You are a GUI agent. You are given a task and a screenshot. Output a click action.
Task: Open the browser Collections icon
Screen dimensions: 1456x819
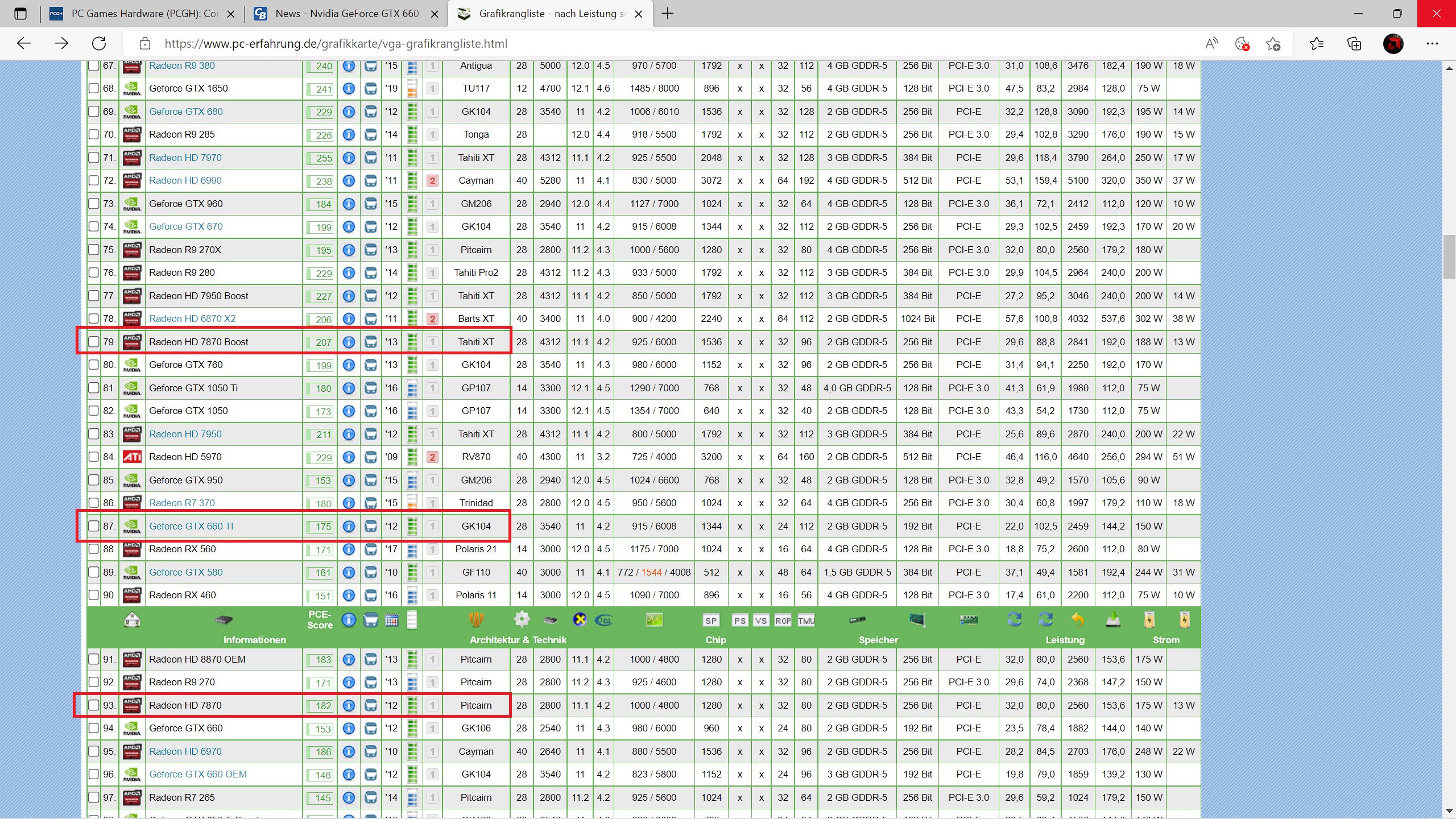coord(1354,44)
